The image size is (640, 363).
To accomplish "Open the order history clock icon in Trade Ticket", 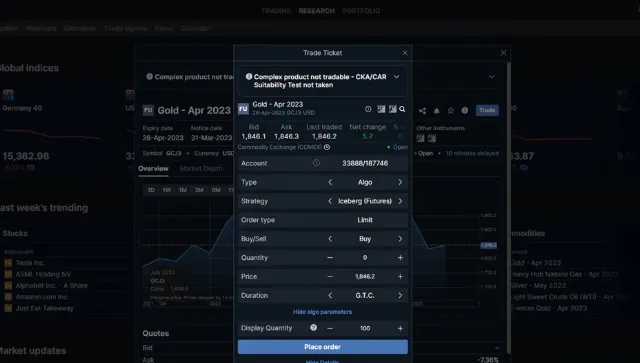I will 368,109.
